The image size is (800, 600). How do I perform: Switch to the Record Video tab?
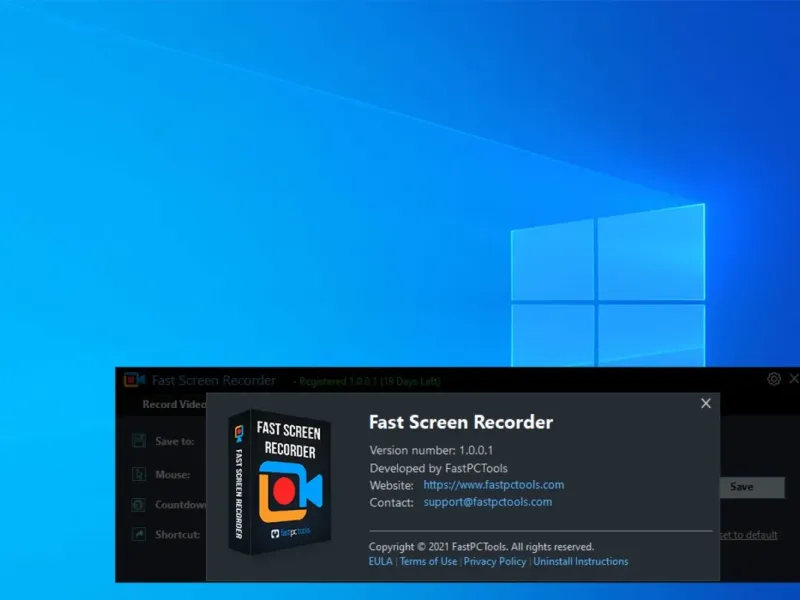(174, 405)
